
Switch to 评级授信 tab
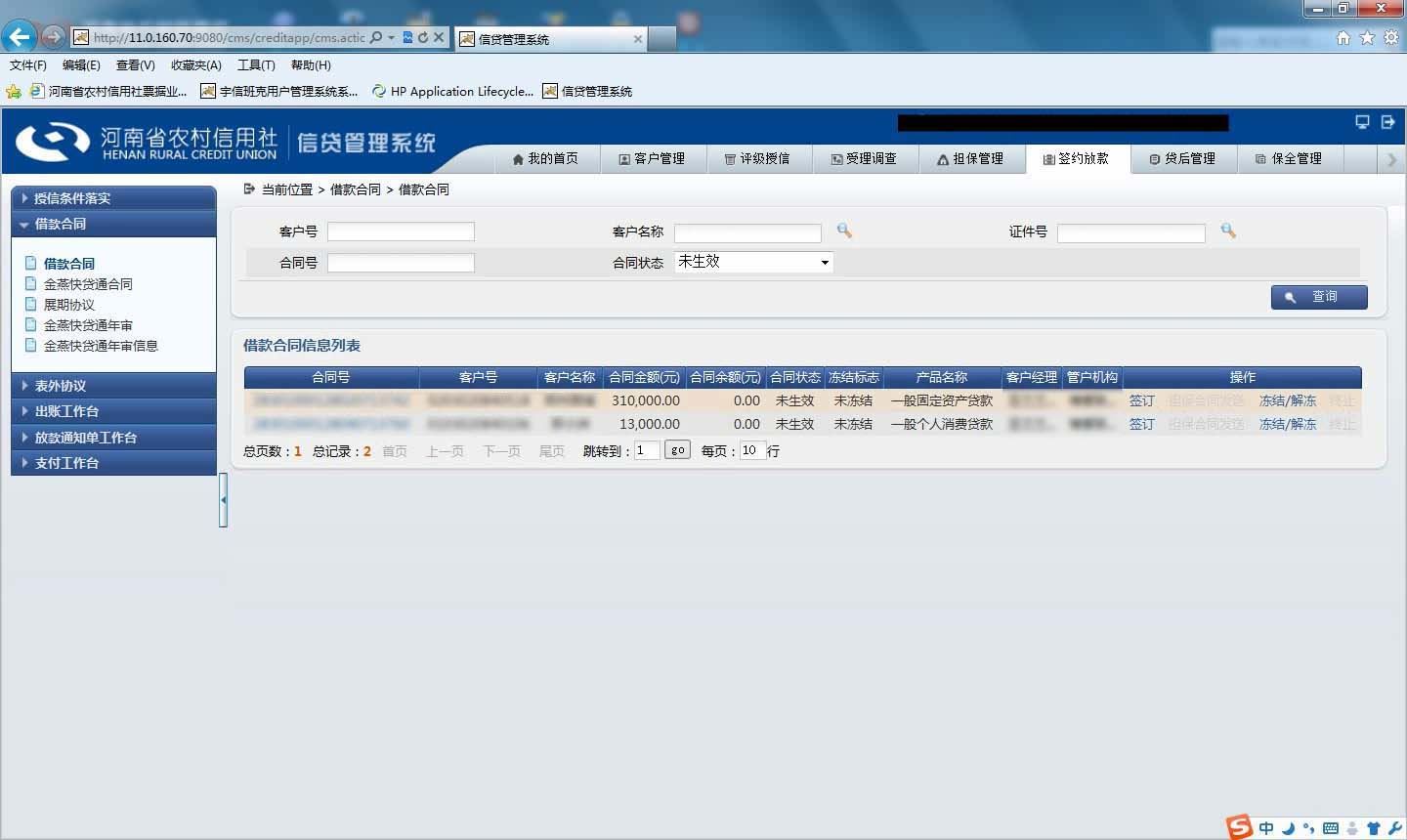pyautogui.click(x=757, y=158)
